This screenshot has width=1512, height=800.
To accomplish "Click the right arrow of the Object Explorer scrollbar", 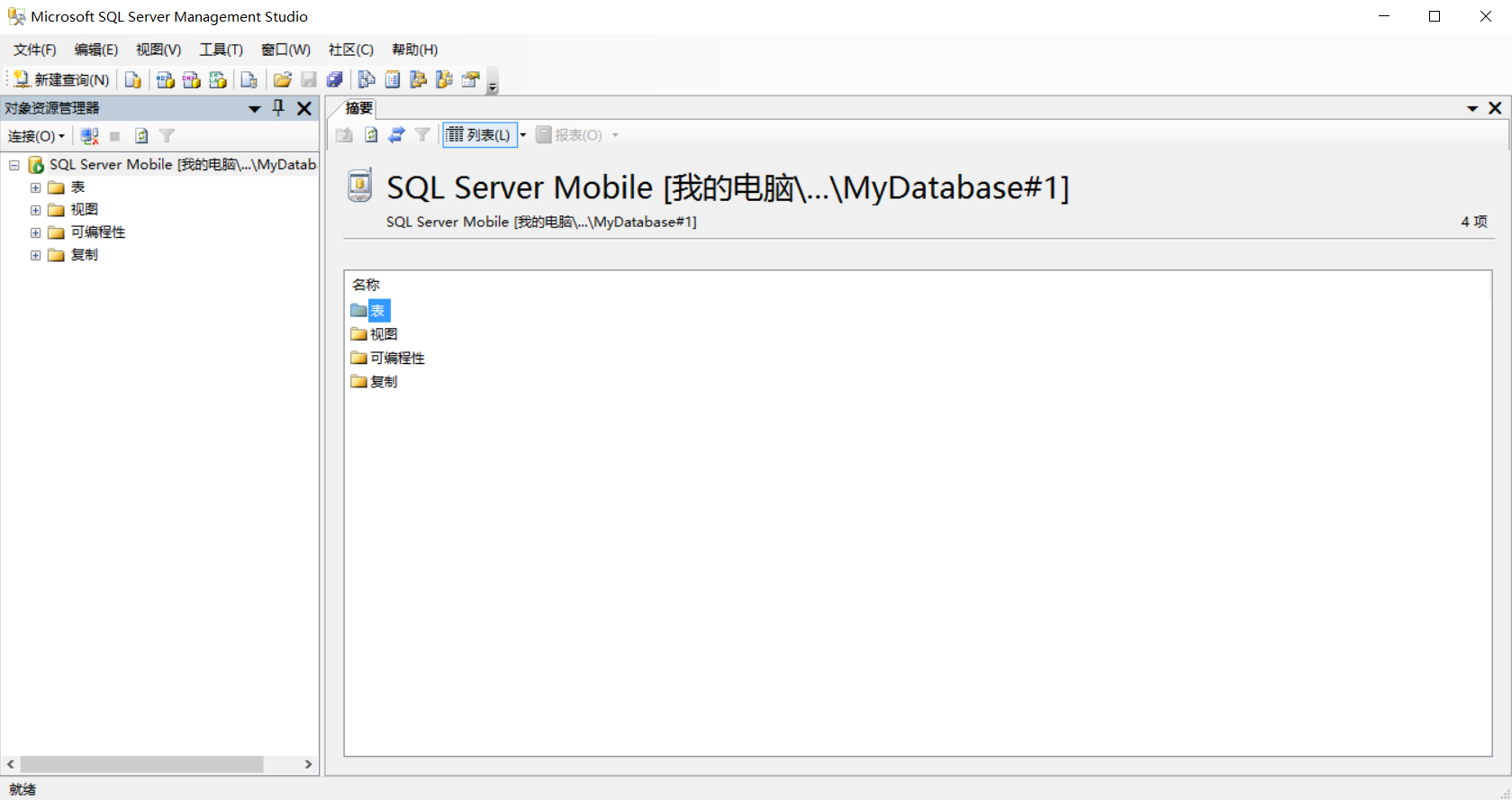I will (x=308, y=764).
